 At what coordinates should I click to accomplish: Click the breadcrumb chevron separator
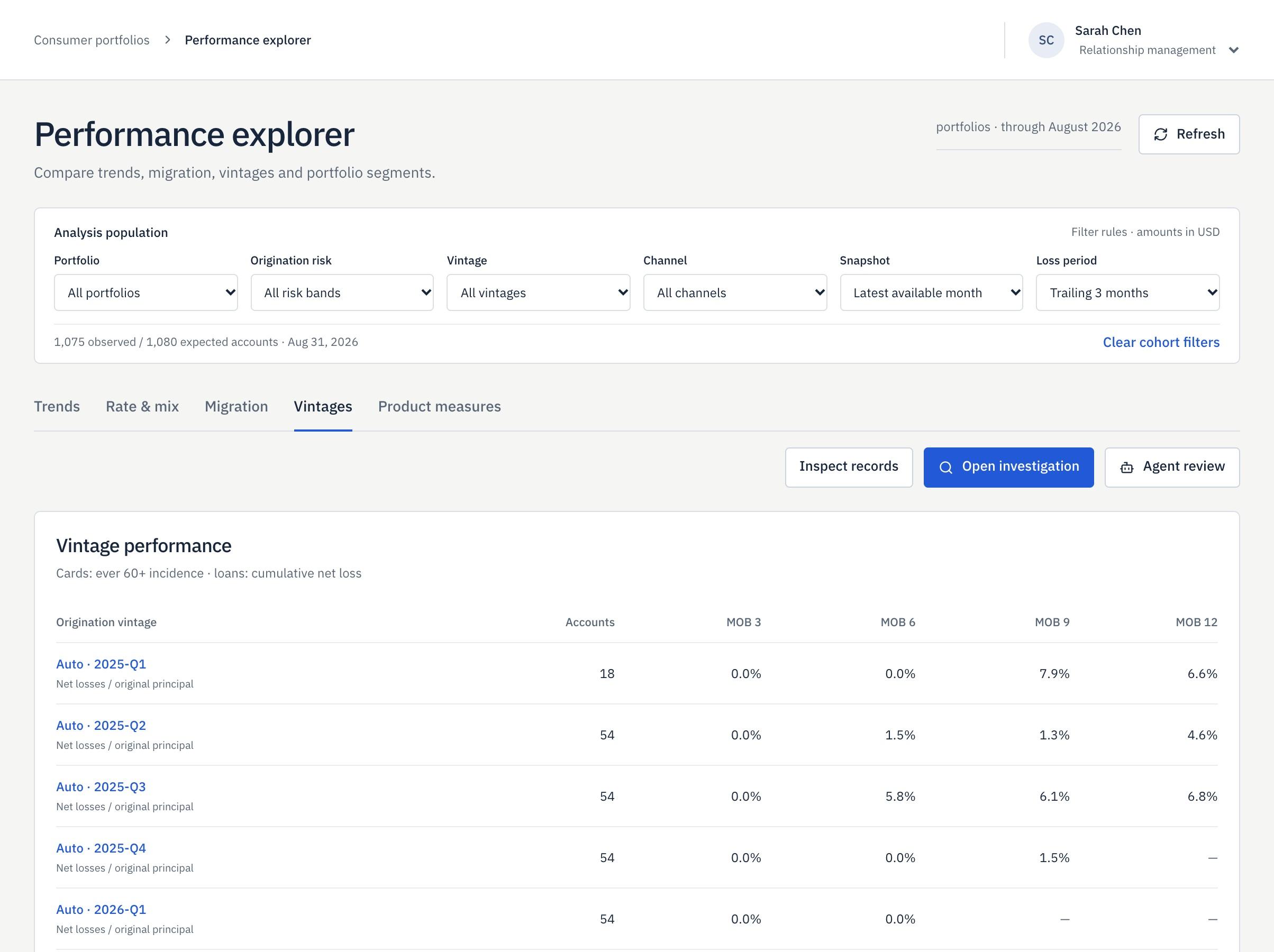tap(168, 40)
